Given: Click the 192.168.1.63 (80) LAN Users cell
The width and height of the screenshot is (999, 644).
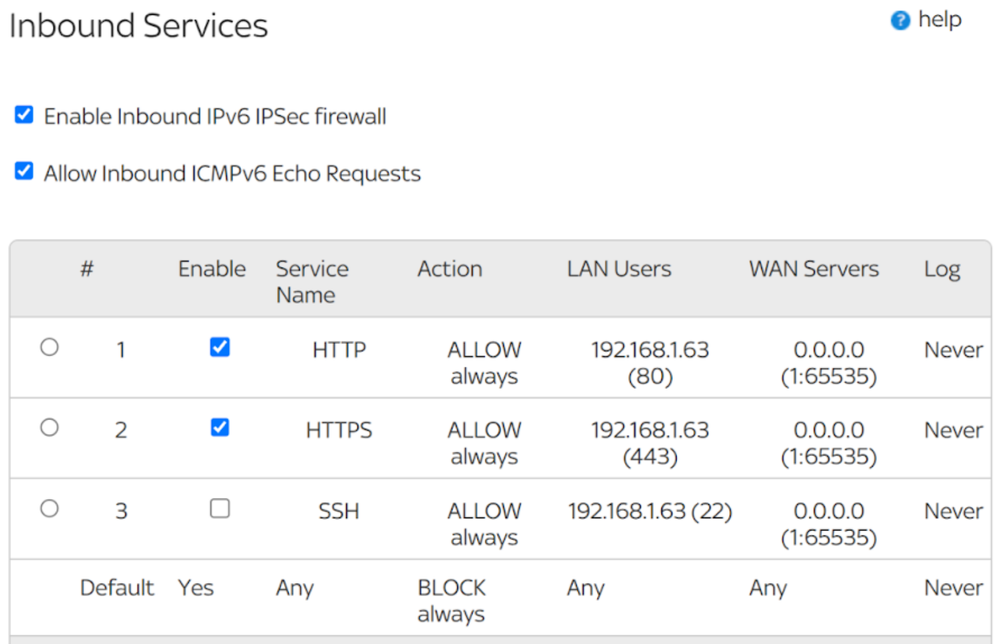Looking at the screenshot, I should click(650, 362).
